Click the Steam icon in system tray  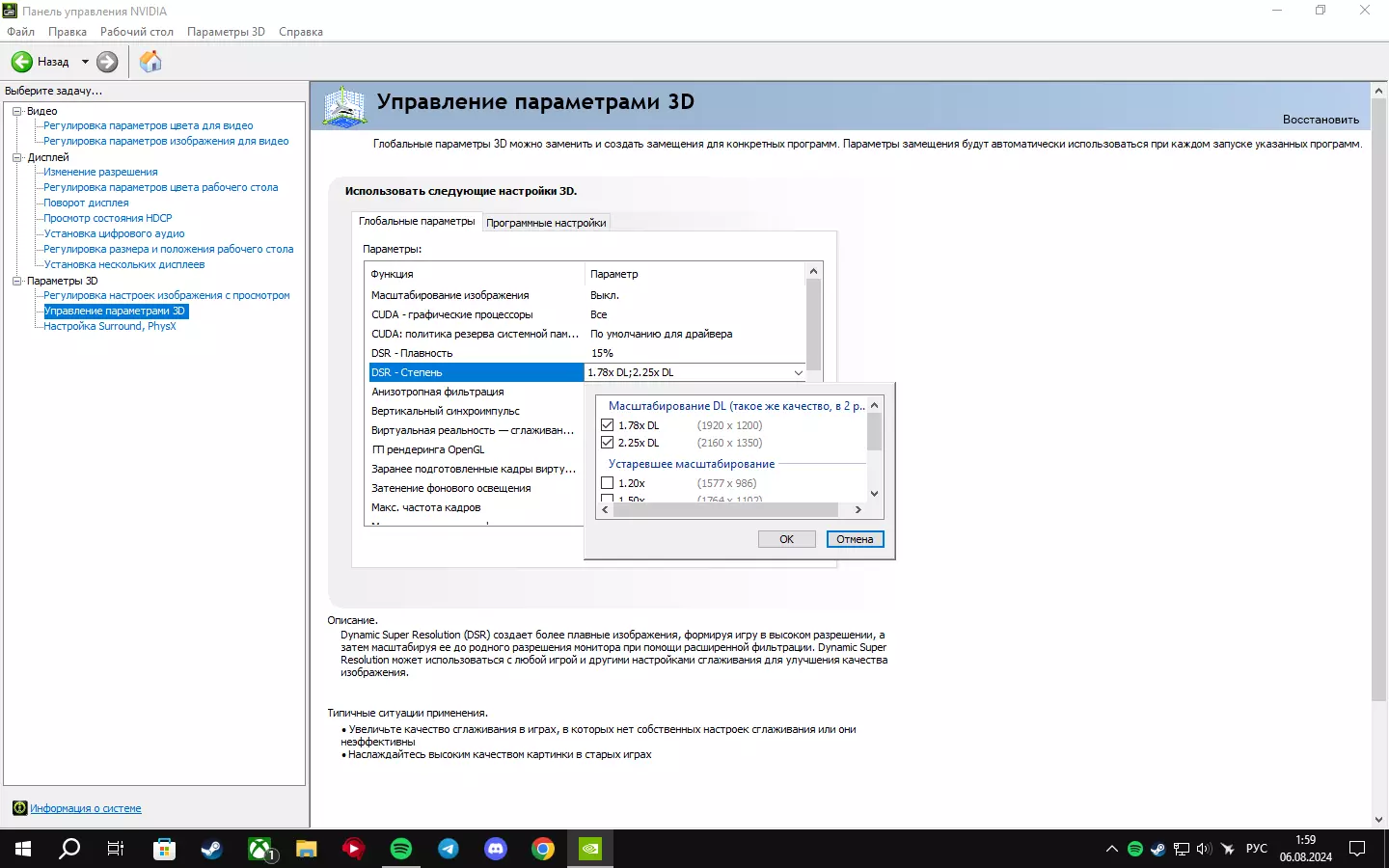[x=1157, y=849]
